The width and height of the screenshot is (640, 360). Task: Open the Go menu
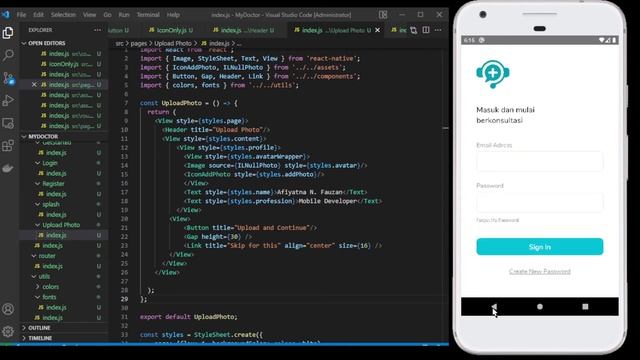(107, 15)
